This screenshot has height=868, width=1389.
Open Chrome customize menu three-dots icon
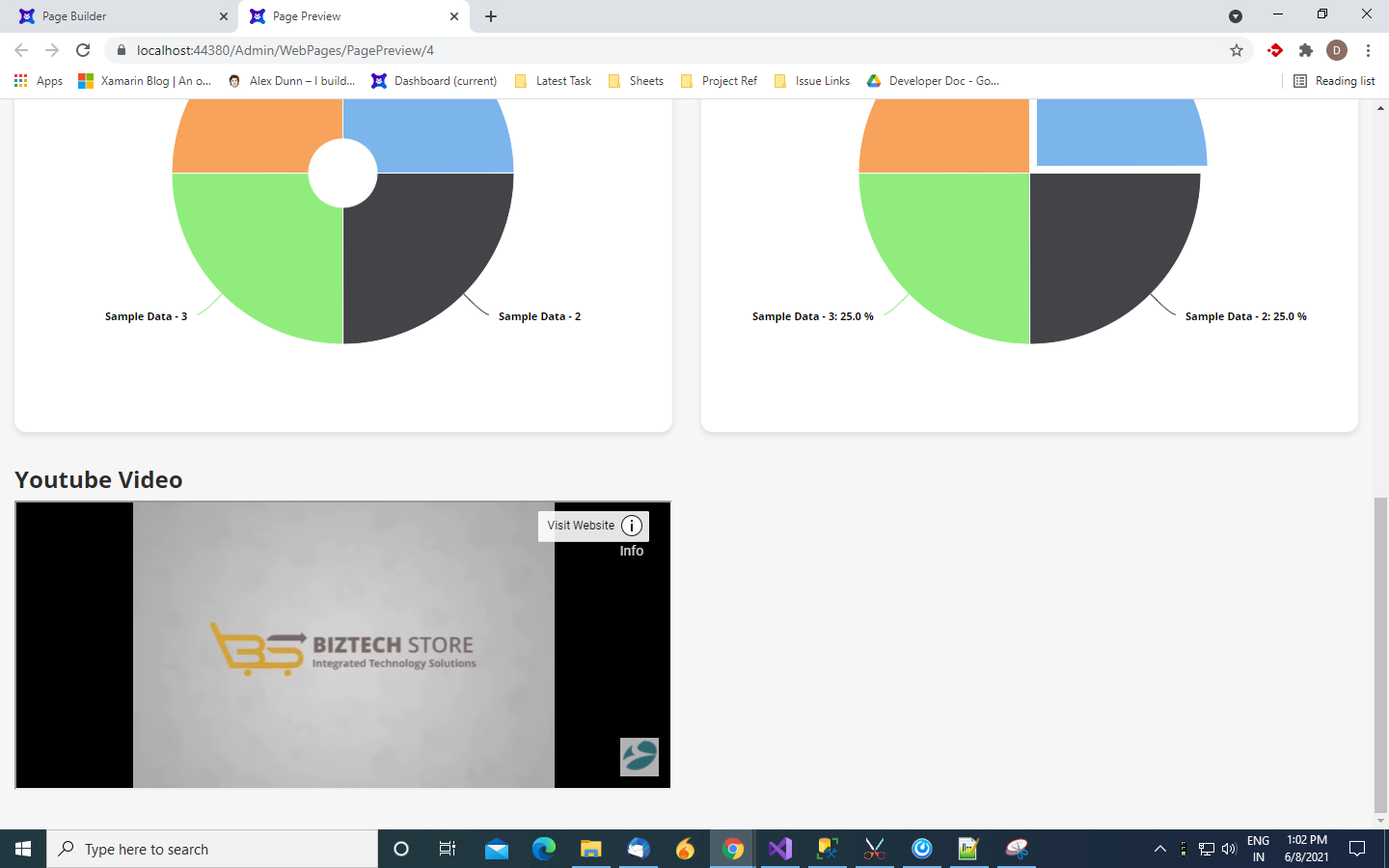[x=1368, y=50]
